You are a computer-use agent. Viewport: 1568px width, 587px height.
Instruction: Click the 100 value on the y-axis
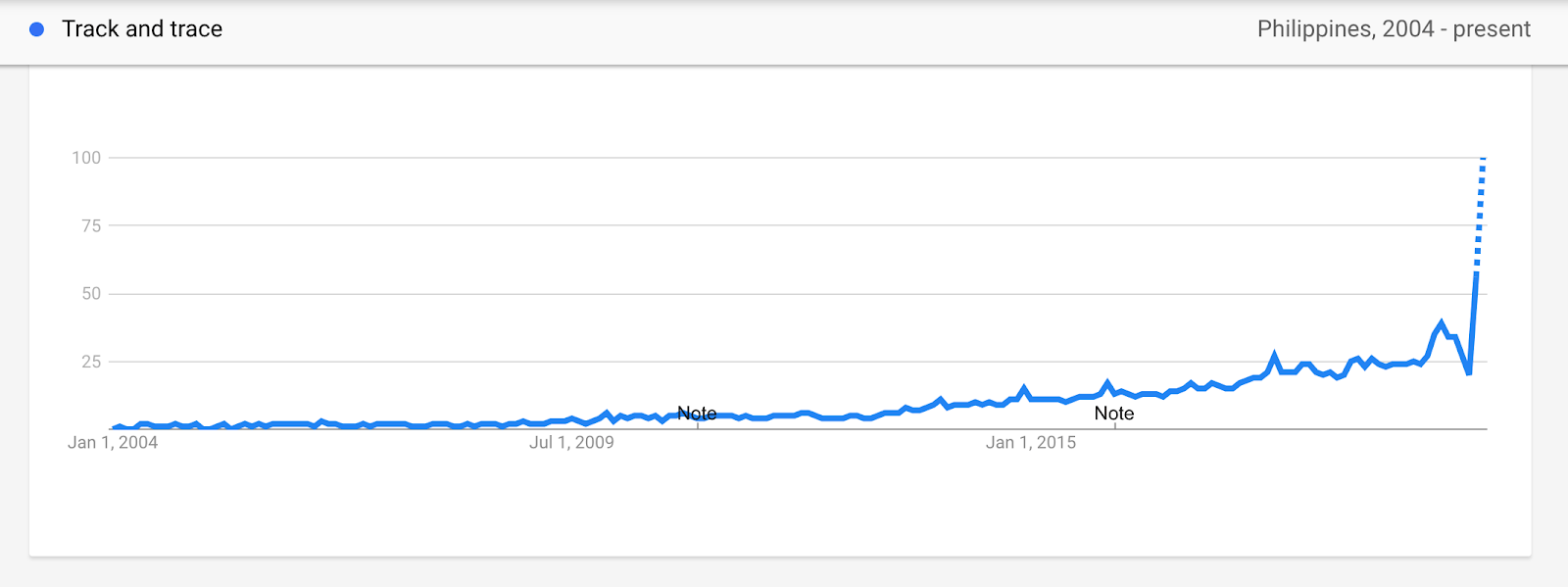coord(86,158)
